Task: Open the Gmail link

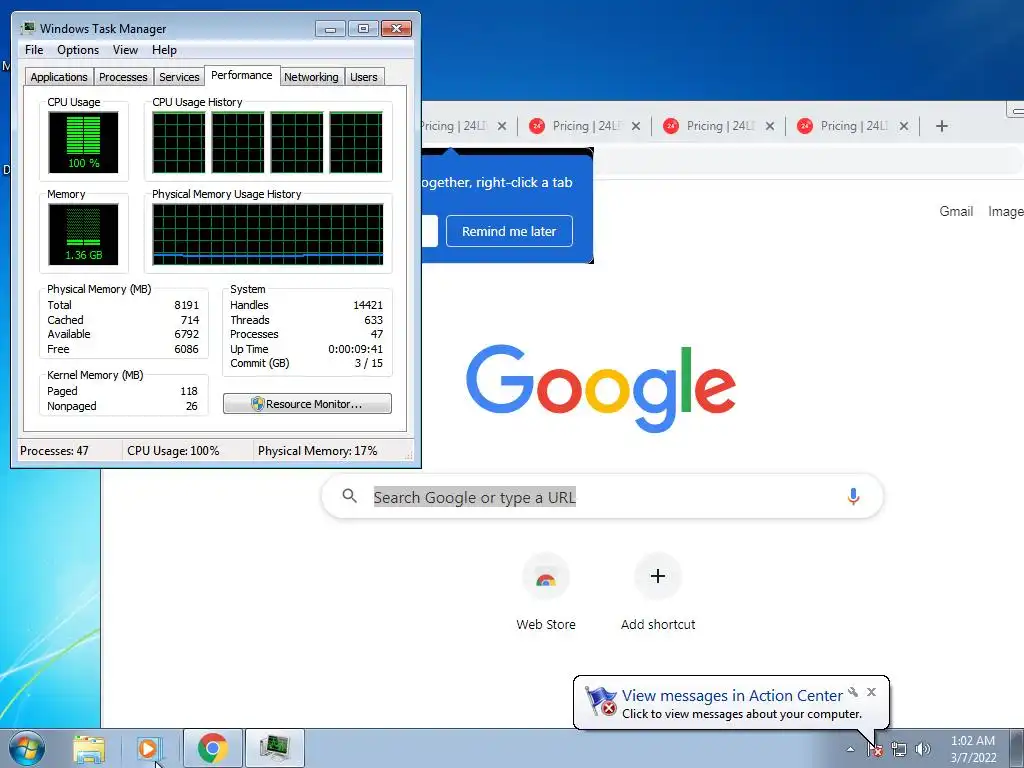Action: click(x=956, y=211)
